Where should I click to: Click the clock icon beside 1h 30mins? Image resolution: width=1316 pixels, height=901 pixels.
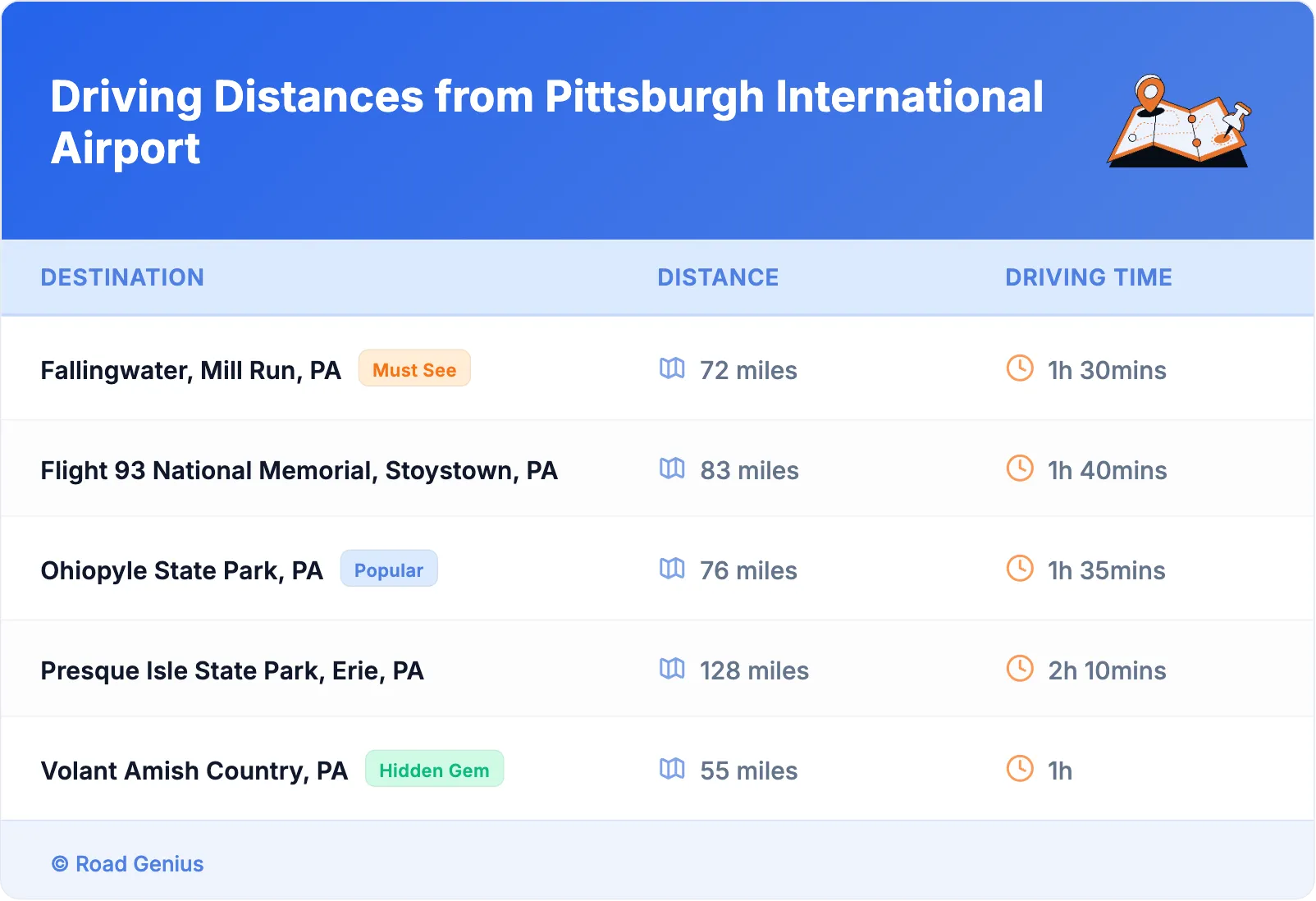click(1020, 368)
